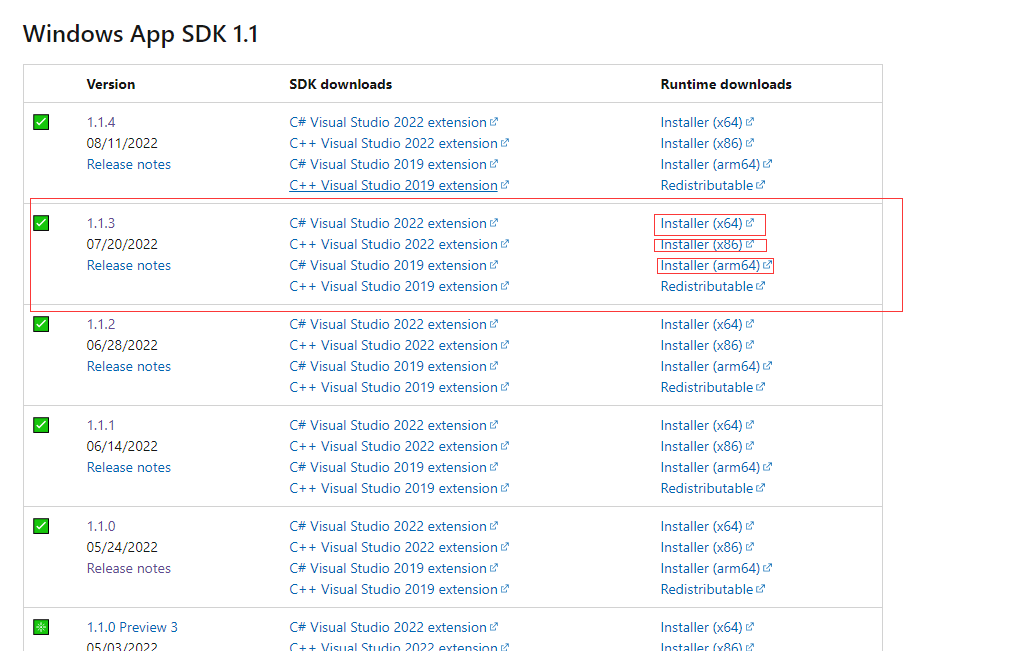Get the 1.1.4 Redistributable package
The height and width of the screenshot is (651, 1025).
[713, 185]
